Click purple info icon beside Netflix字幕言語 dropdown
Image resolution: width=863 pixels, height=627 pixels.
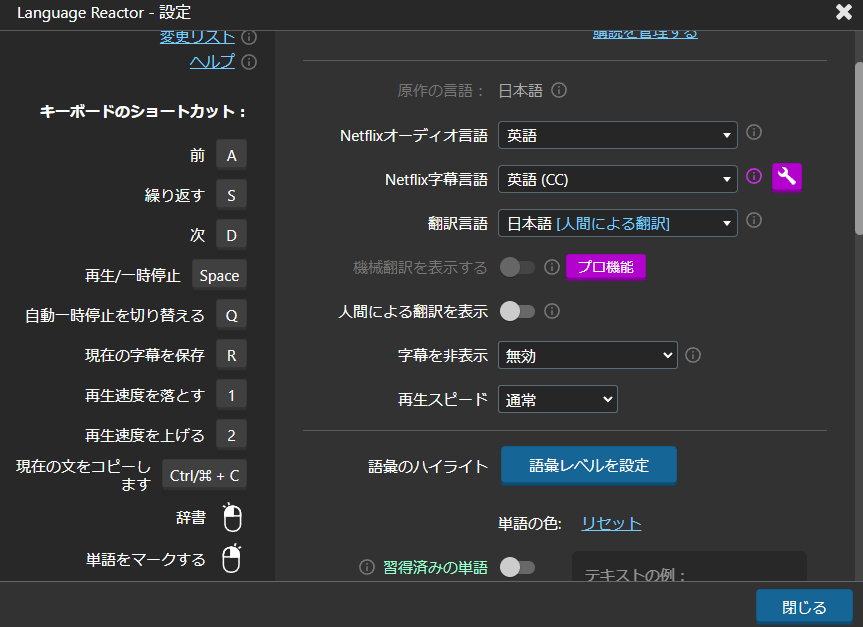(755, 176)
